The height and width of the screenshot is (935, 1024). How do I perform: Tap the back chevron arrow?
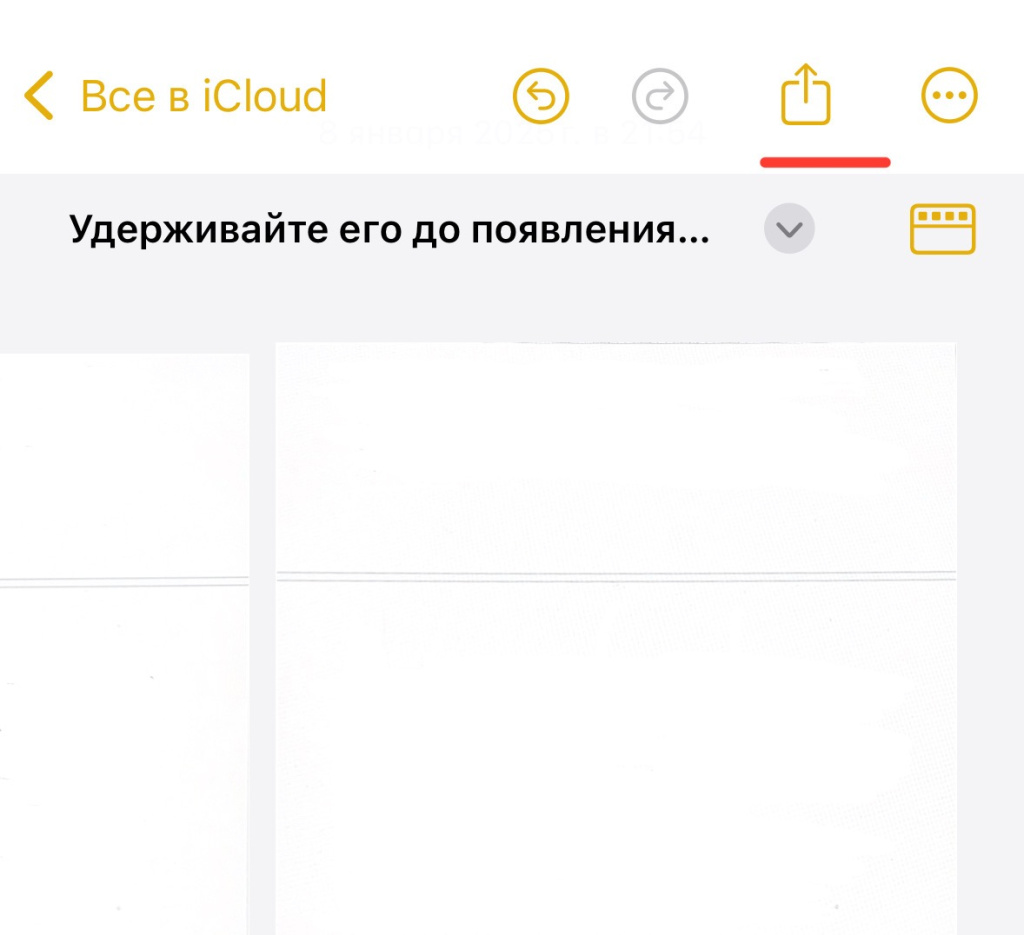pyautogui.click(x=38, y=97)
